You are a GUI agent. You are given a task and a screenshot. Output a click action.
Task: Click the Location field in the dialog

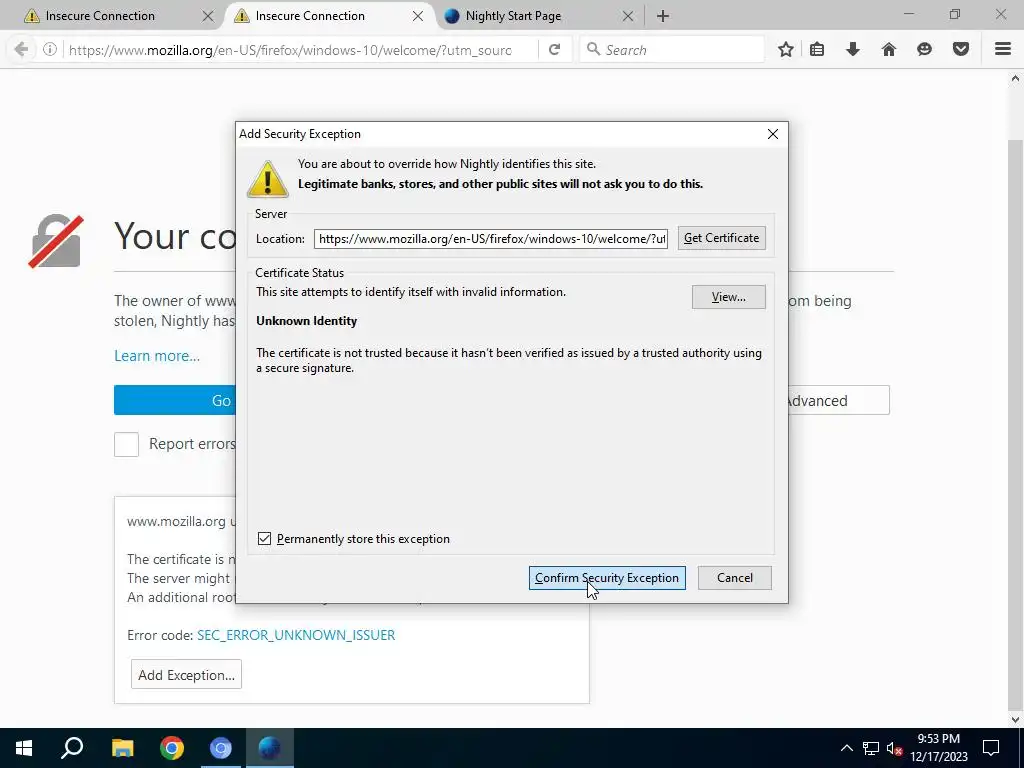click(490, 239)
